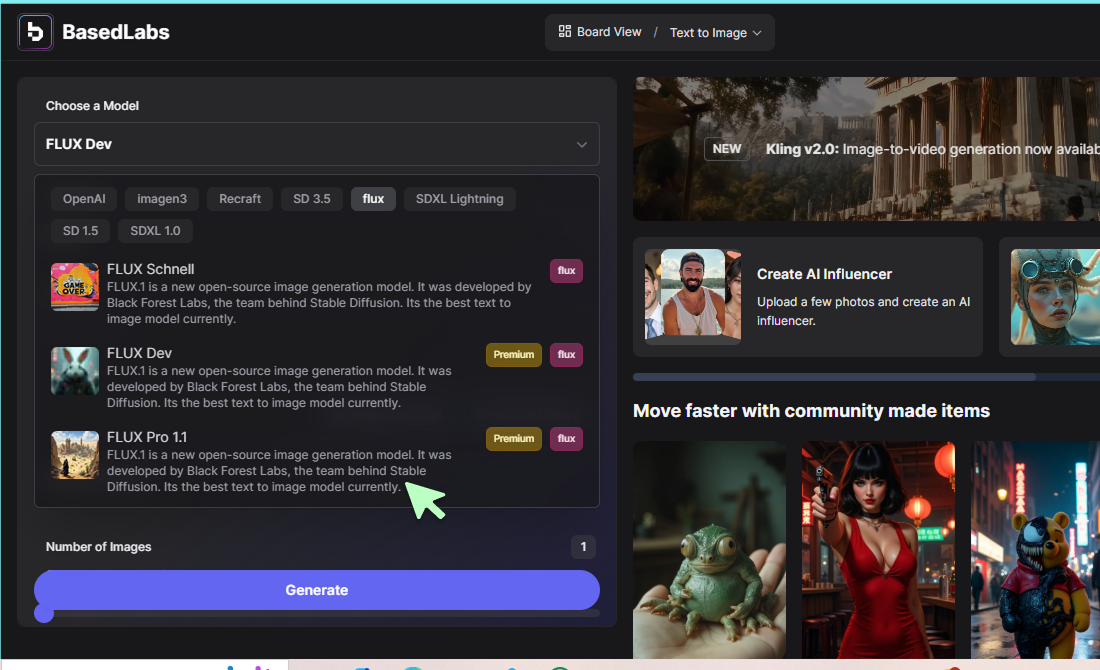Click the NEW badge on the banner
This screenshot has height=670, width=1100.
(x=727, y=149)
